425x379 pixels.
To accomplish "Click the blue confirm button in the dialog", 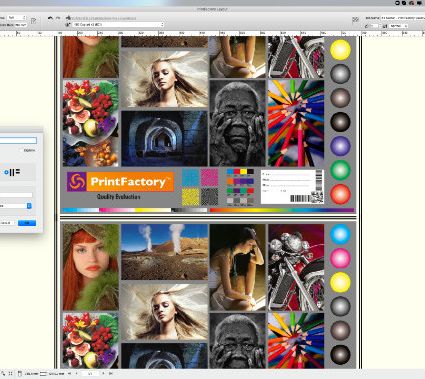I will coord(27,223).
